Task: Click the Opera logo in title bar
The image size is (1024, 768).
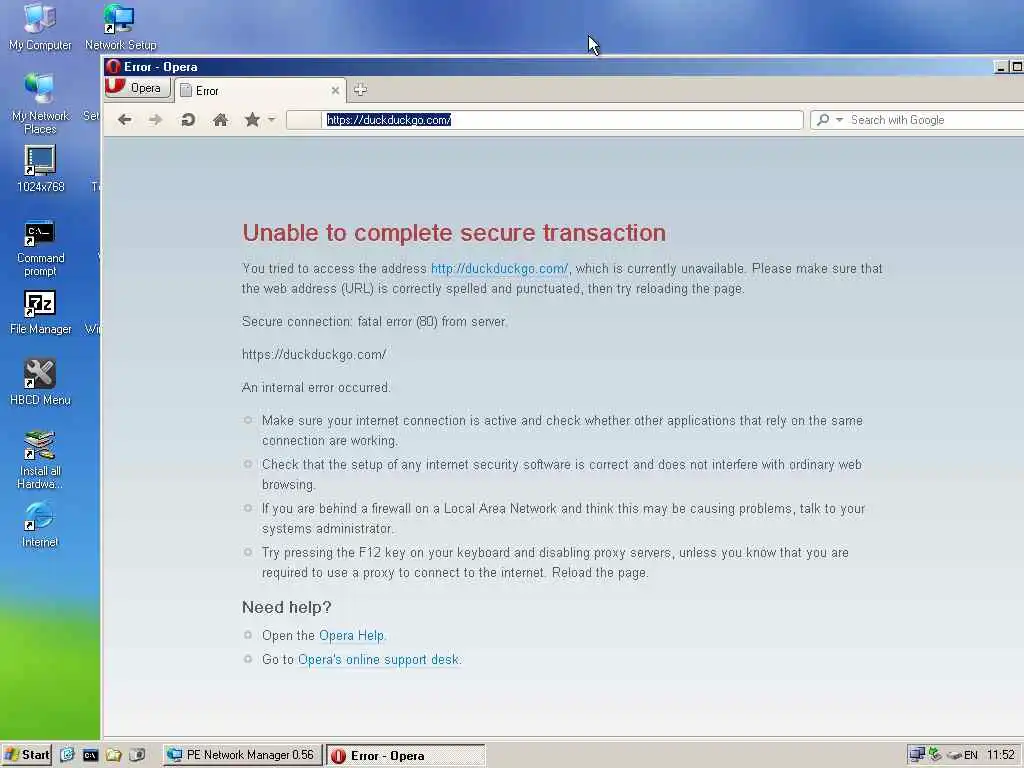Action: click(113, 67)
